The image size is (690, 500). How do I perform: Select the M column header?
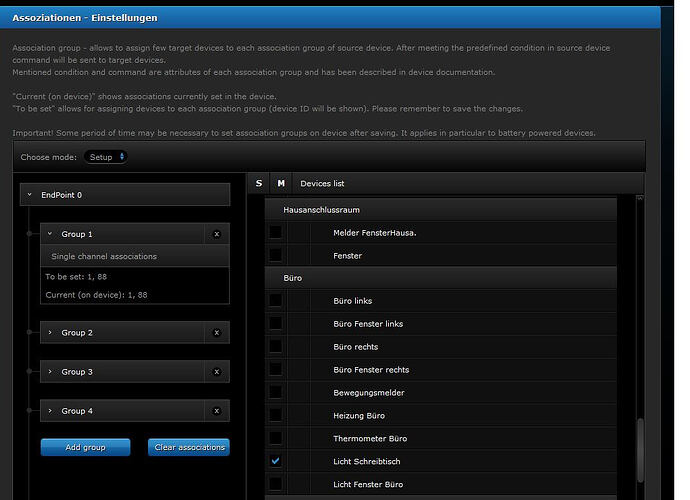coord(281,183)
